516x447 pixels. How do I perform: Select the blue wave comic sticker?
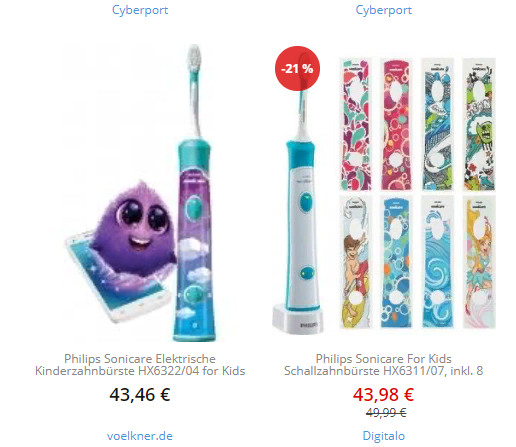tap(437, 124)
